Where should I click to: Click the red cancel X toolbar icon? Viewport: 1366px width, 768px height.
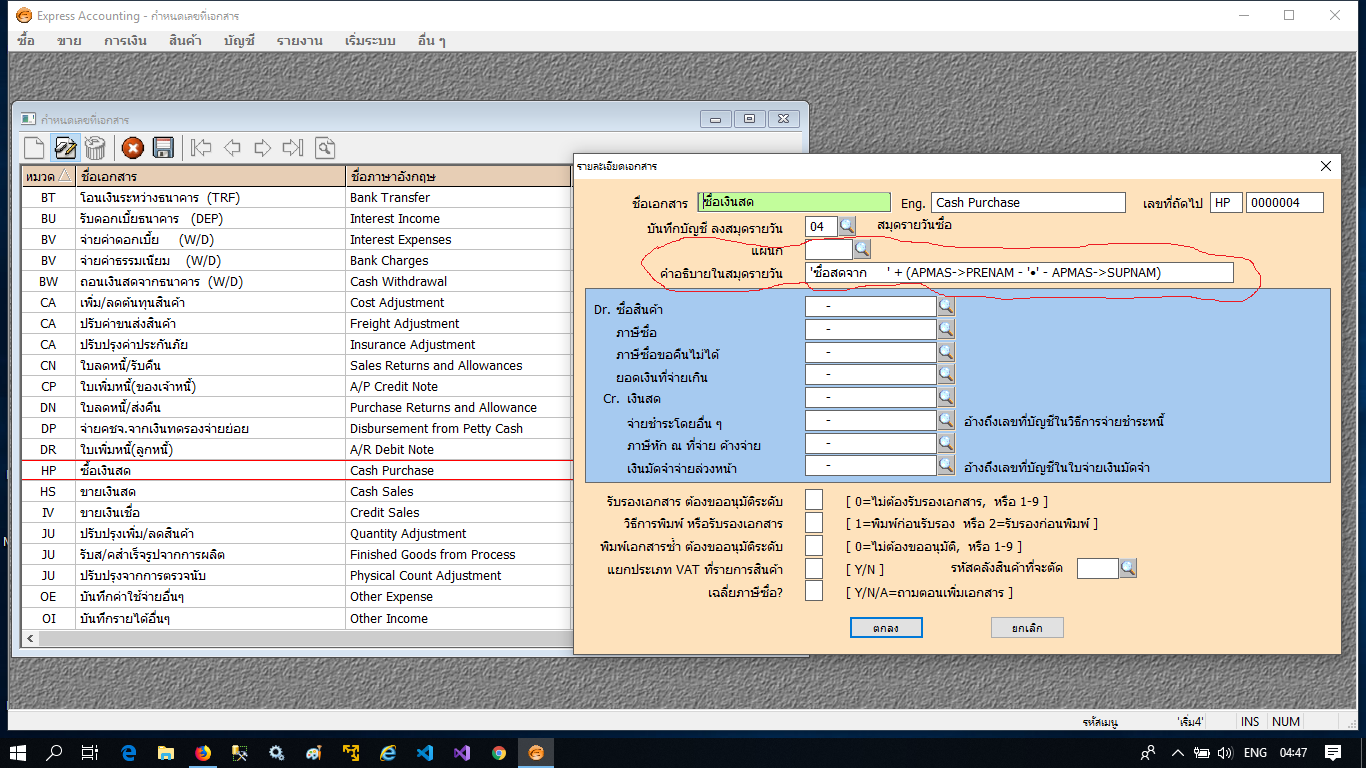click(133, 148)
